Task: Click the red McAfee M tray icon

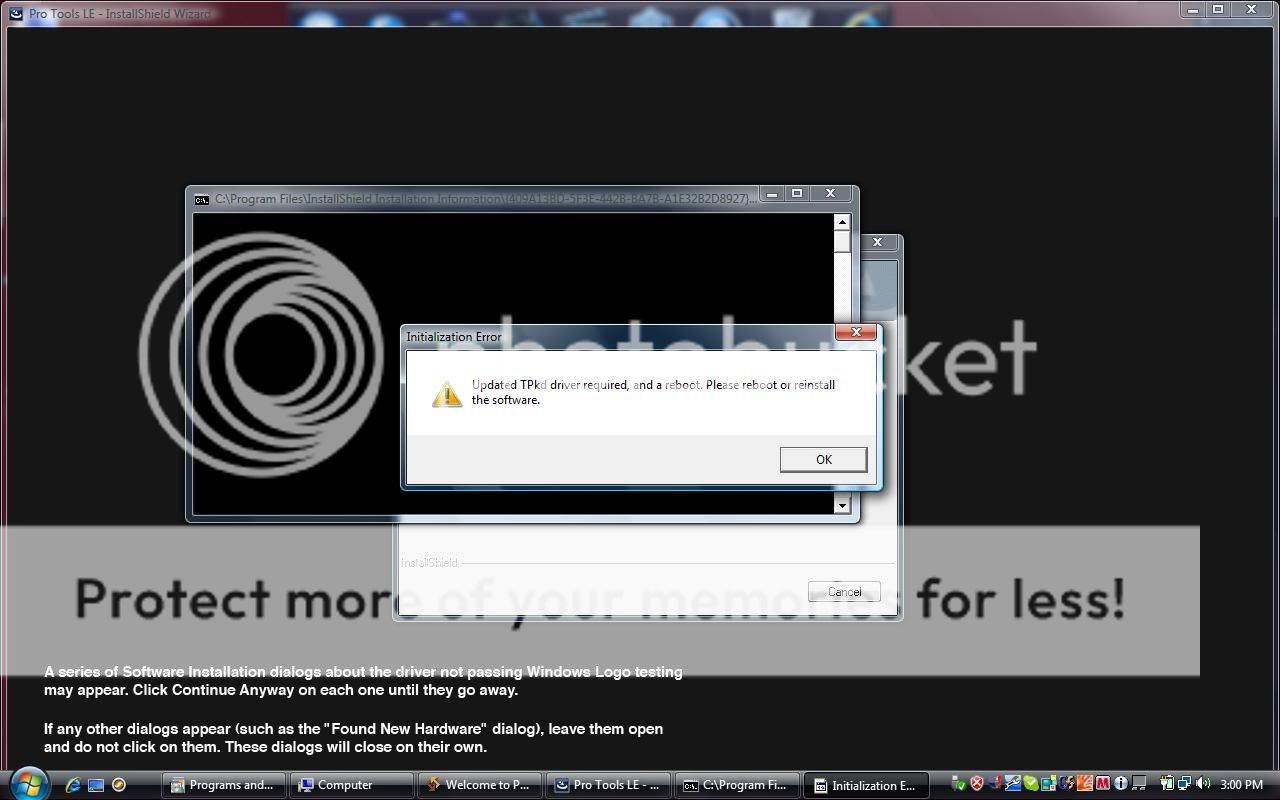Action: coord(1103,784)
